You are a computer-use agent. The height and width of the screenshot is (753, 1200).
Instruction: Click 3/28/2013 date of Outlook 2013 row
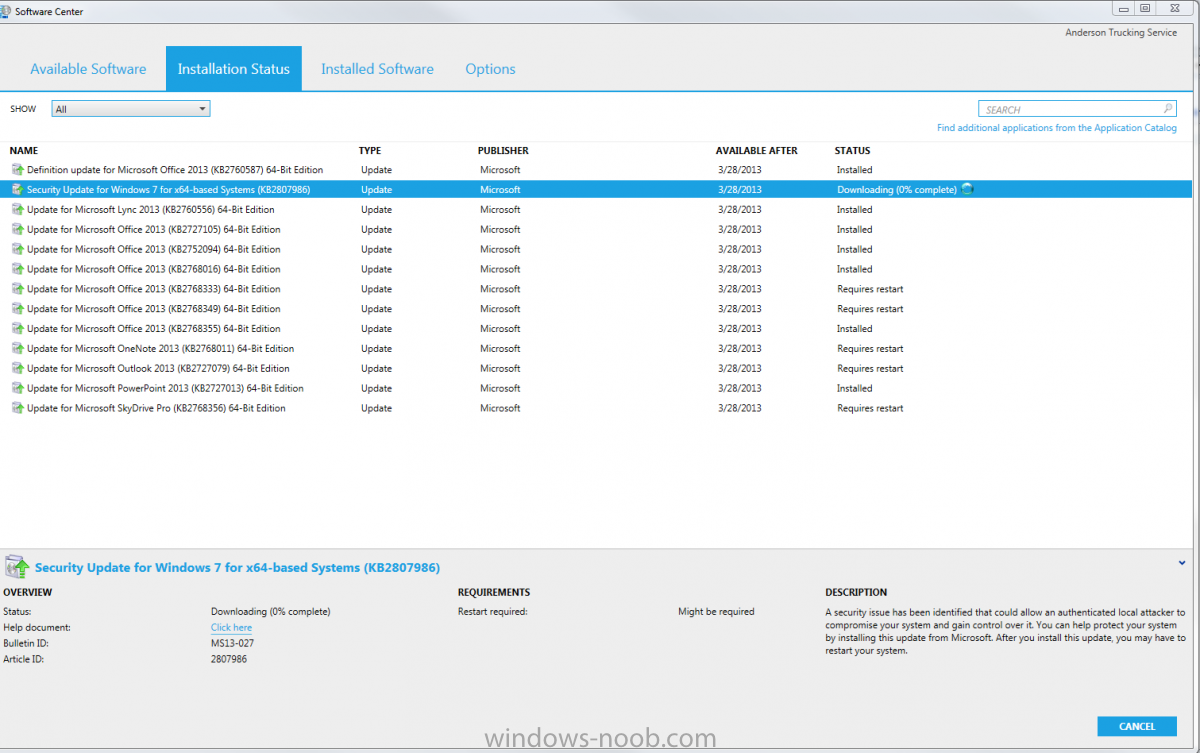tap(739, 369)
